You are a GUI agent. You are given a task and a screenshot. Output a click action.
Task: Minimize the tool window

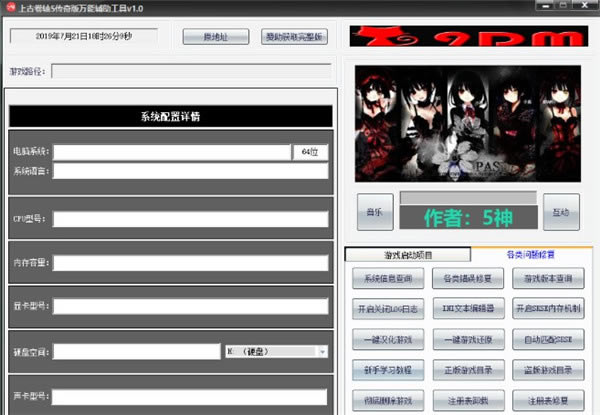tap(546, 6)
